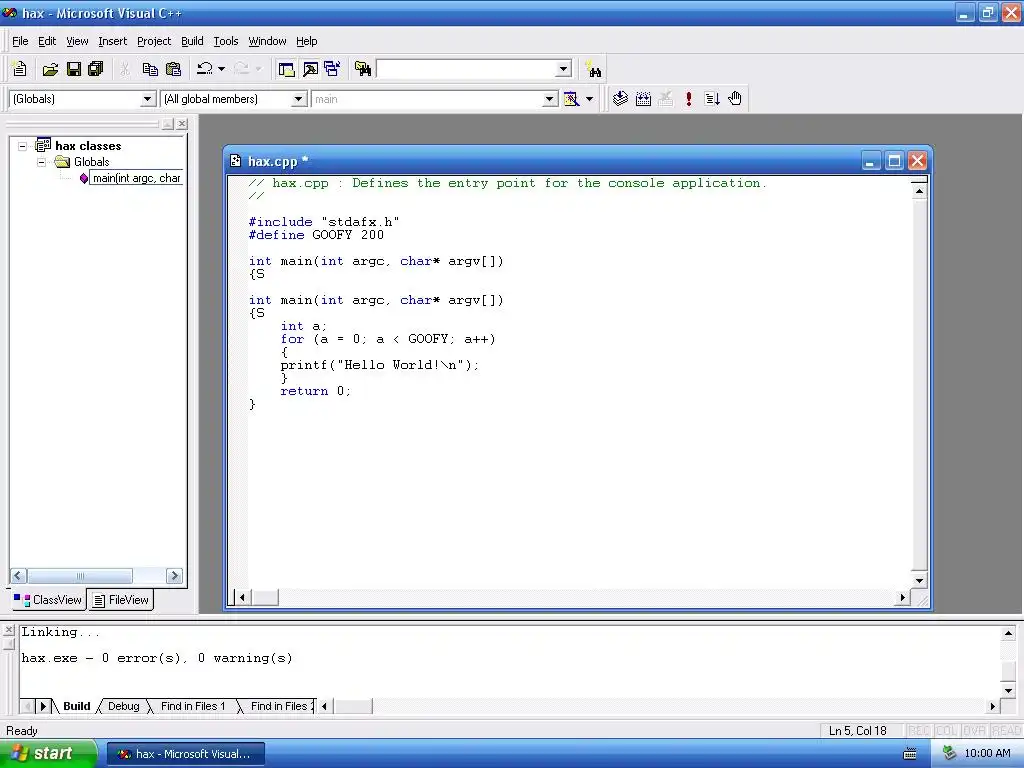The image size is (1024, 768).
Task: Open the (Globals) class dropdown
Action: (x=148, y=99)
